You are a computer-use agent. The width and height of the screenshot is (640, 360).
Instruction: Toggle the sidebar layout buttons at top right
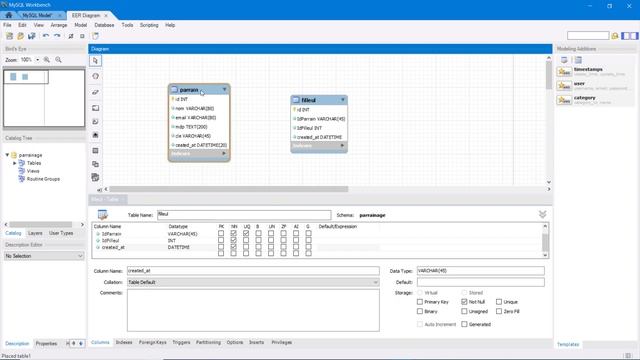pyautogui.click(x=630, y=36)
